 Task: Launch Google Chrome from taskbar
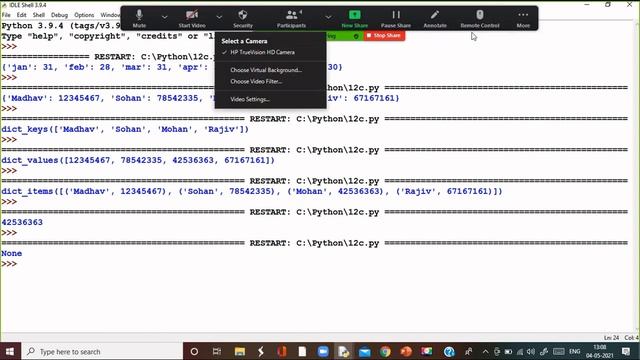click(x=385, y=351)
